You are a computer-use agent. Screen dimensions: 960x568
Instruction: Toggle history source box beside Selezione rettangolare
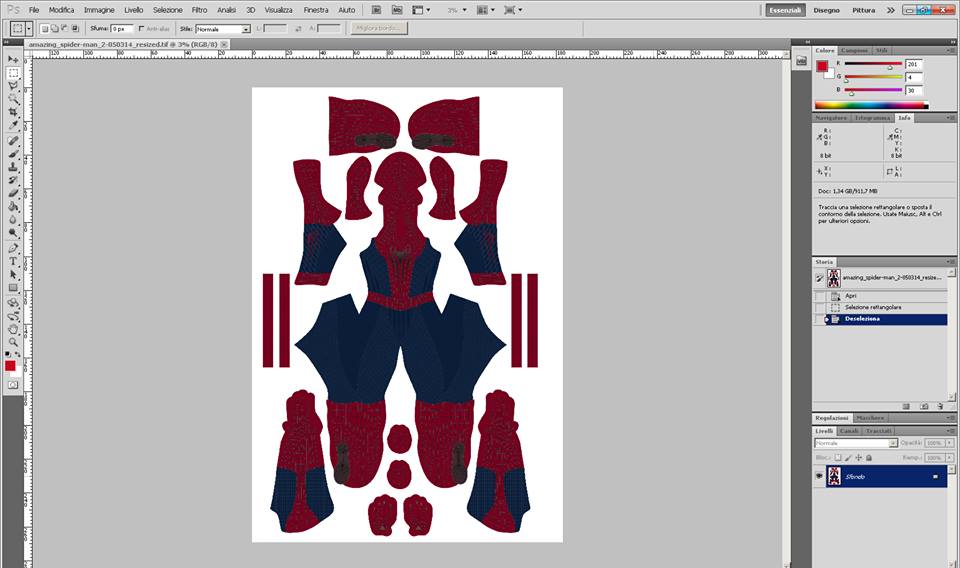(x=819, y=307)
